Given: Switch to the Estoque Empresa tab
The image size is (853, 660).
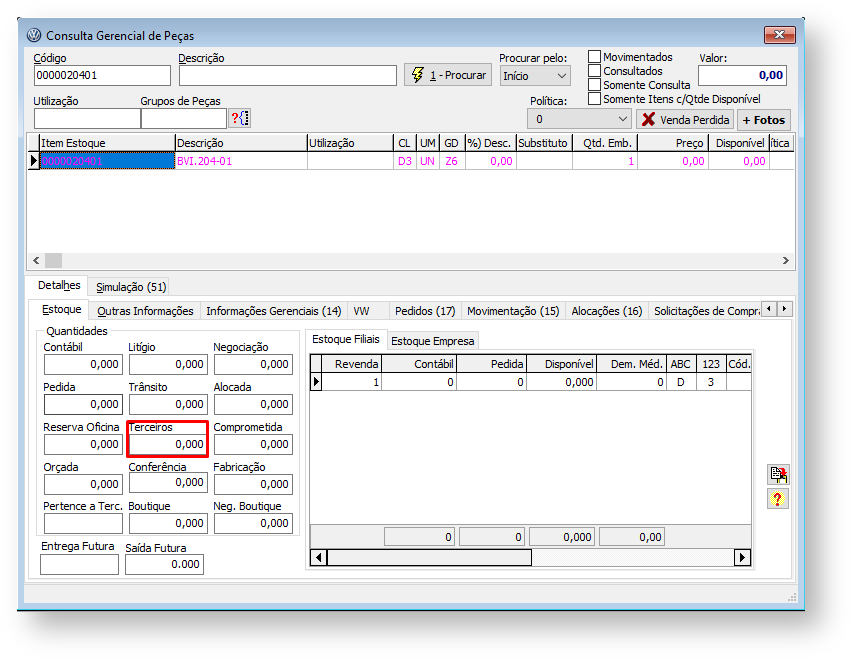Looking at the screenshot, I should click(432, 341).
